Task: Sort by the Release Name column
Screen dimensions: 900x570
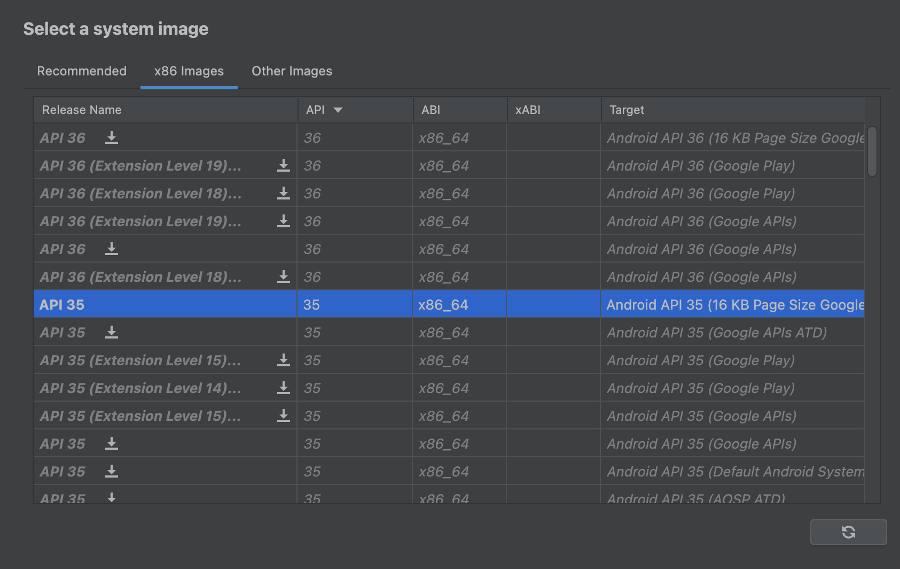Action: coord(82,110)
